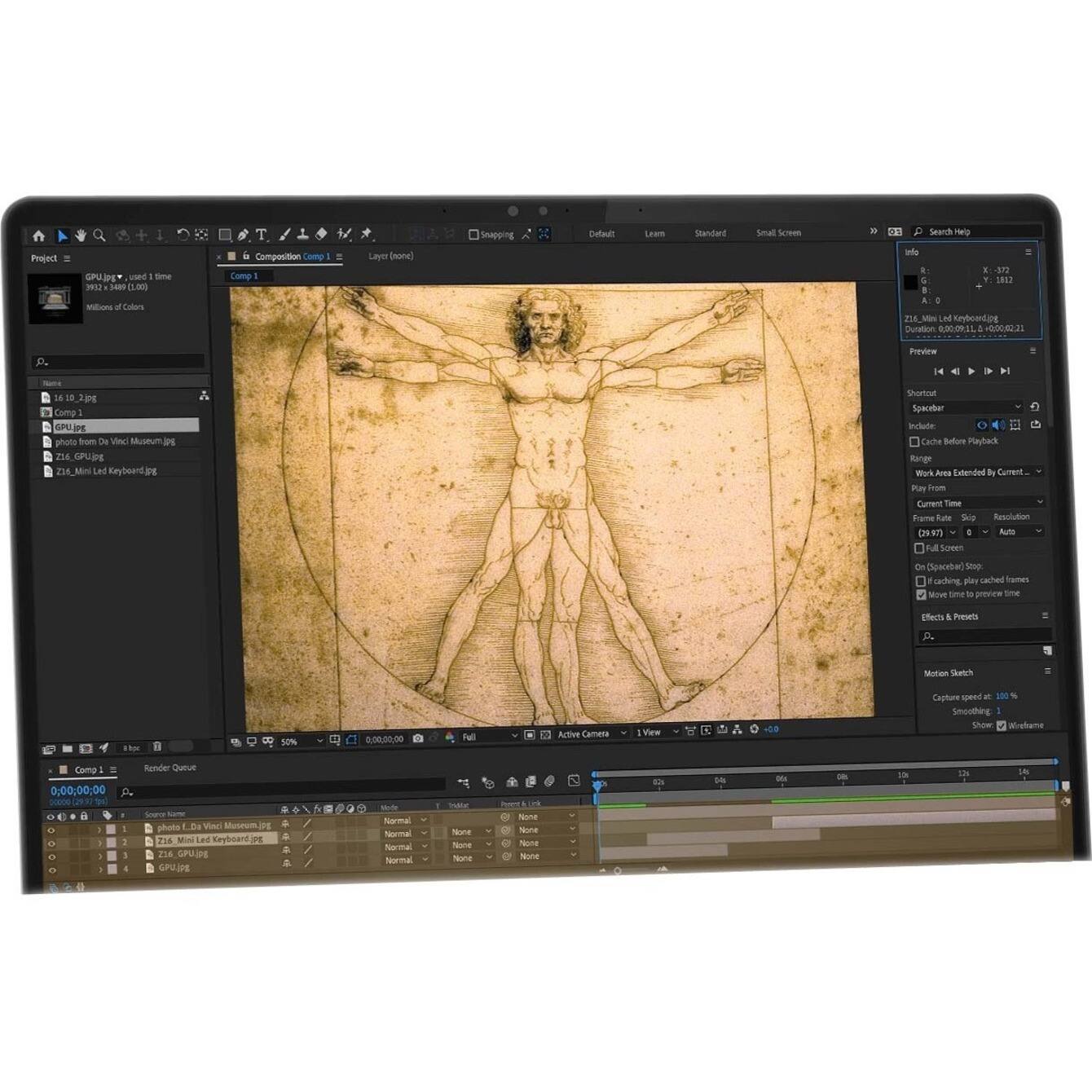Select the Eraser tool
The height and width of the screenshot is (1092, 1092).
(x=322, y=234)
